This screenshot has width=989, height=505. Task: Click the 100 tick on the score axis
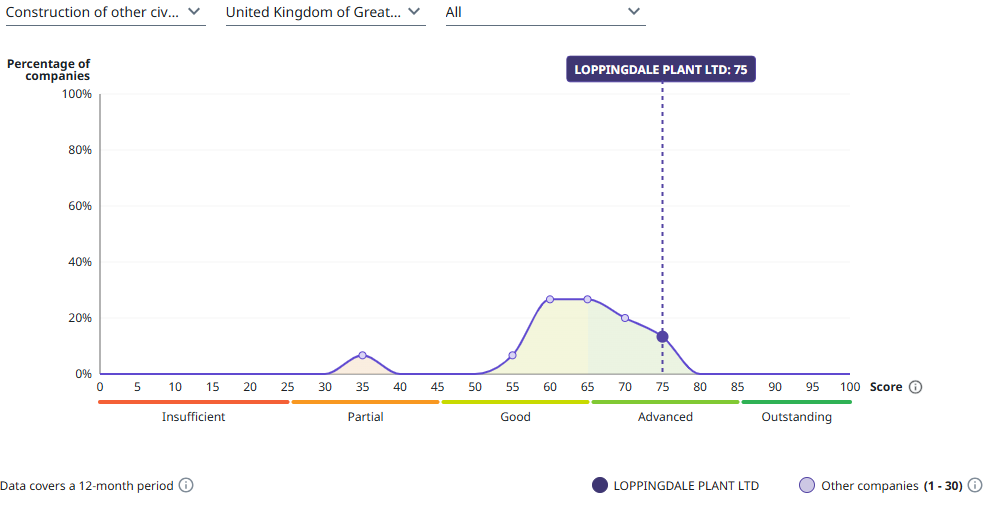850,387
